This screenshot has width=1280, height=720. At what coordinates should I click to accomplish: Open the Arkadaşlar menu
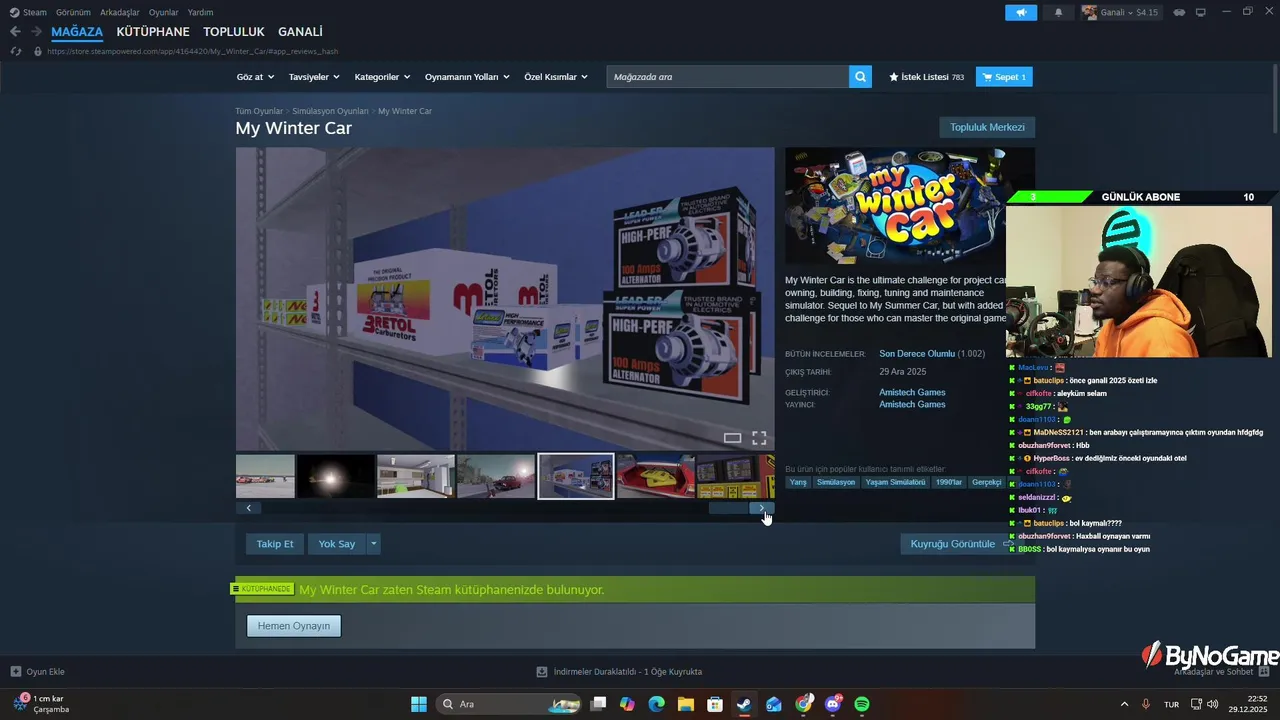pos(119,12)
